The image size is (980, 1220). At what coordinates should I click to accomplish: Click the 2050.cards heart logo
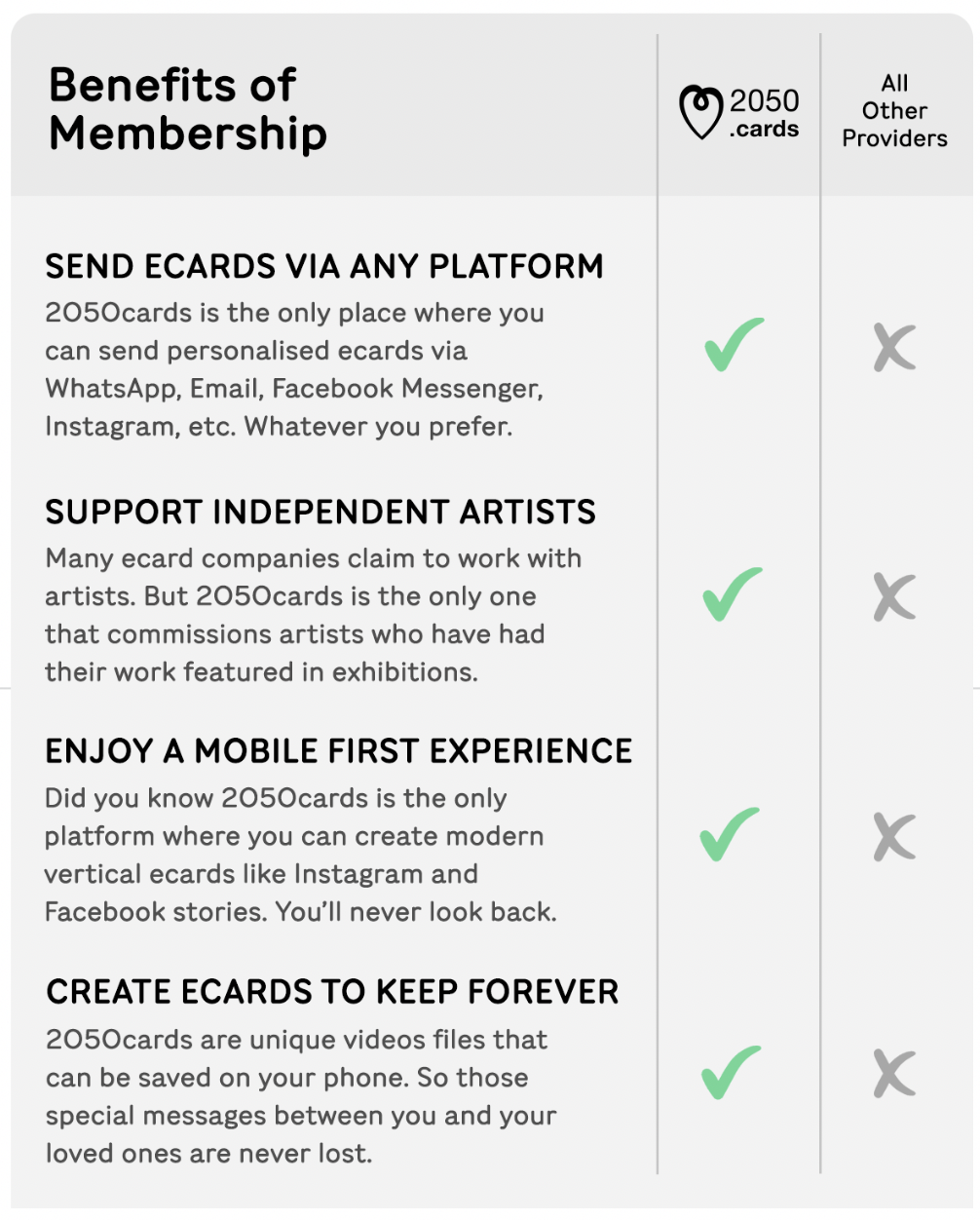(x=700, y=112)
